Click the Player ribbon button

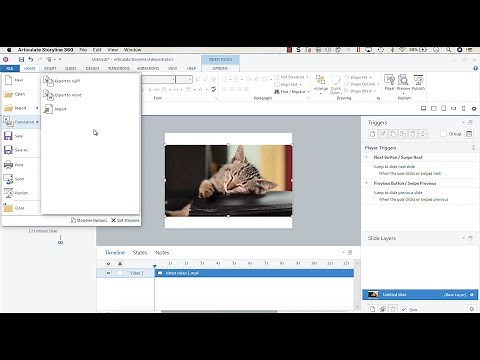(x=389, y=83)
